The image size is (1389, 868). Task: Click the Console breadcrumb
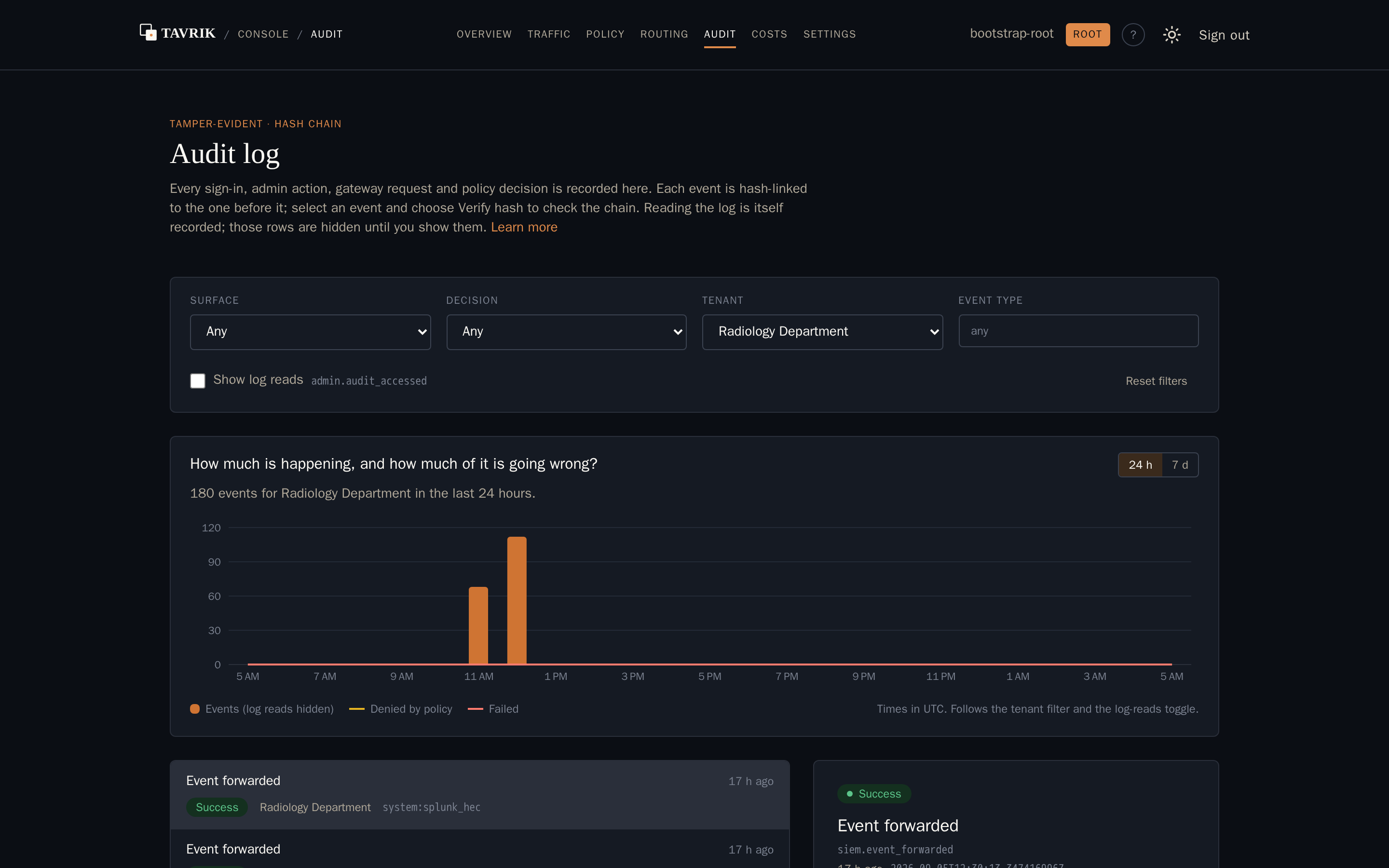pos(263,34)
